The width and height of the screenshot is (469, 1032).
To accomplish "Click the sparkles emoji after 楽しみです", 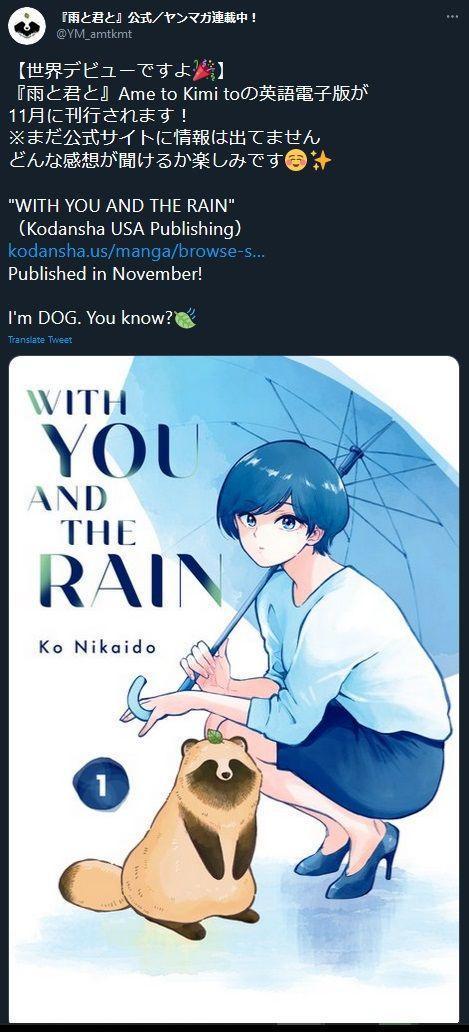I will pyautogui.click(x=320, y=161).
